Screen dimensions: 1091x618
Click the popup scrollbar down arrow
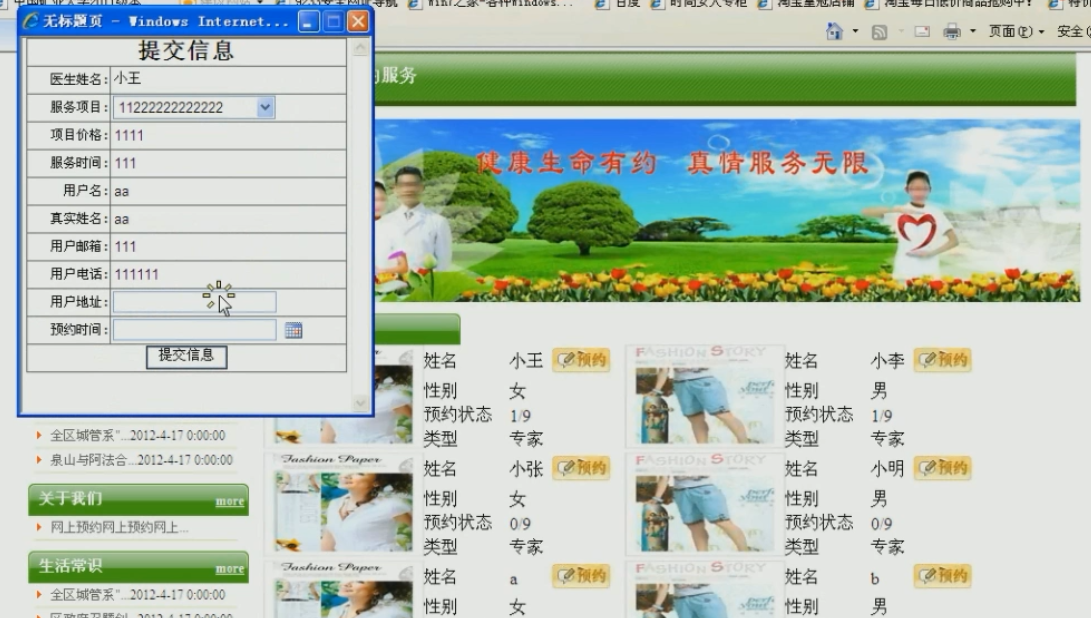(x=360, y=403)
